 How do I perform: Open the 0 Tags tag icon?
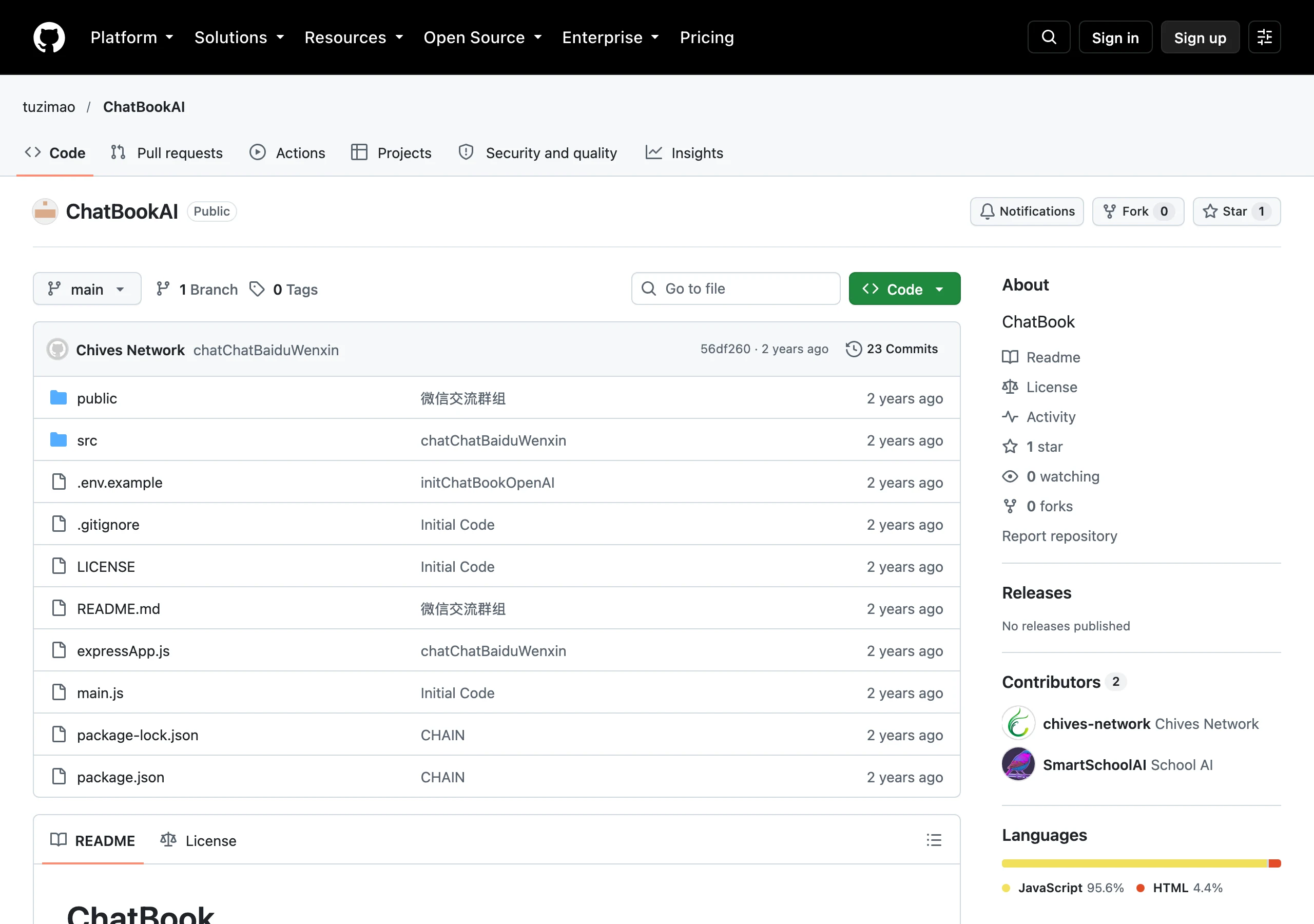[258, 289]
